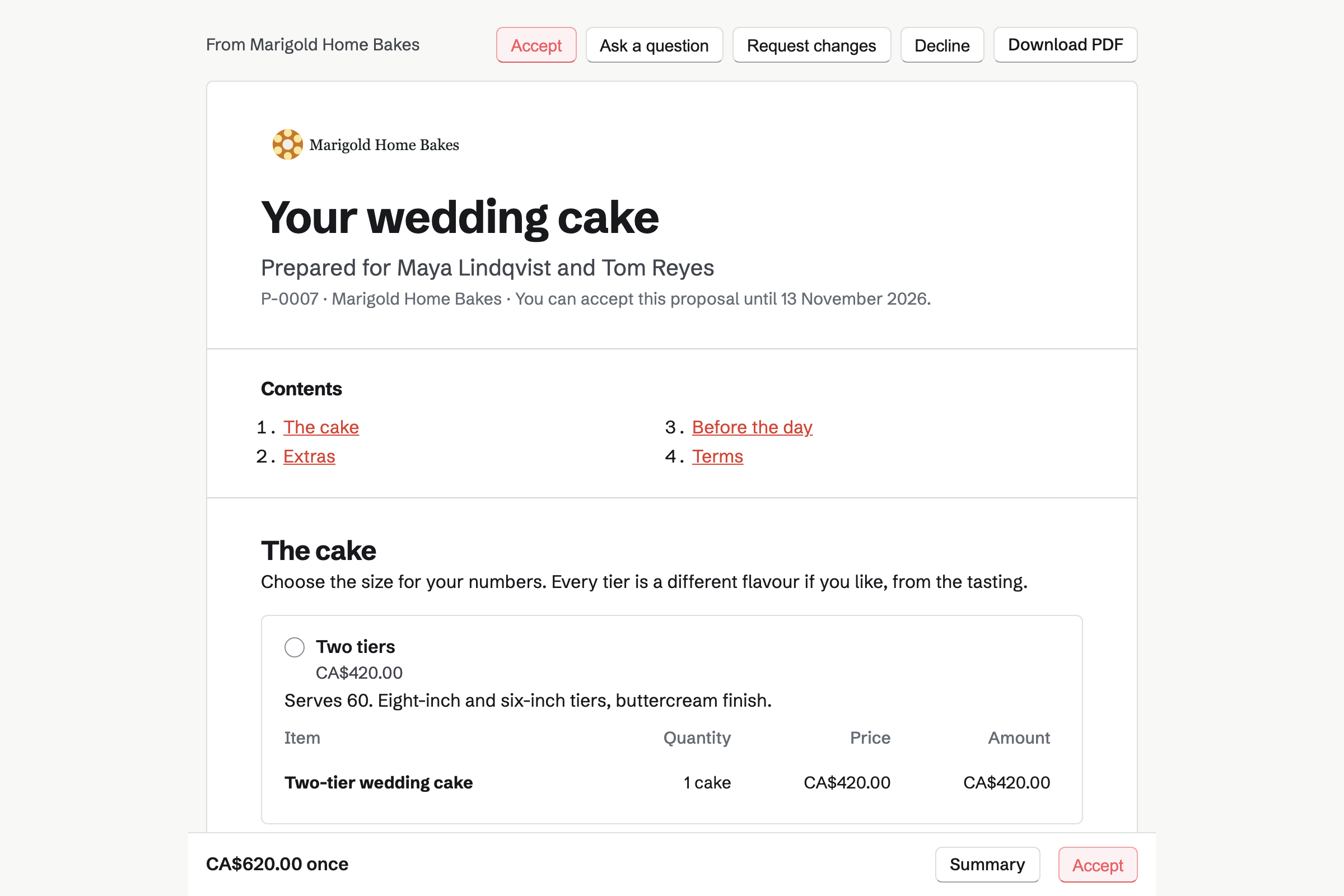
Task: Click Request changes button
Action: 811,45
